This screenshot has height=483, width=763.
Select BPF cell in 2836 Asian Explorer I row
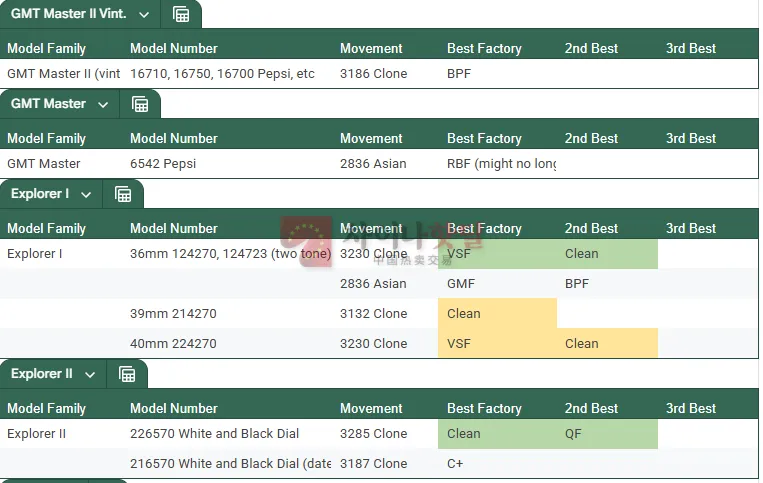(577, 284)
